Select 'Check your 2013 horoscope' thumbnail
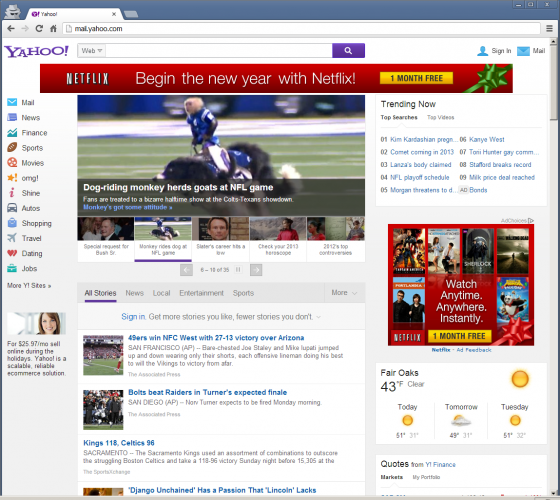Viewport: 560px width, 500px height. [278, 239]
